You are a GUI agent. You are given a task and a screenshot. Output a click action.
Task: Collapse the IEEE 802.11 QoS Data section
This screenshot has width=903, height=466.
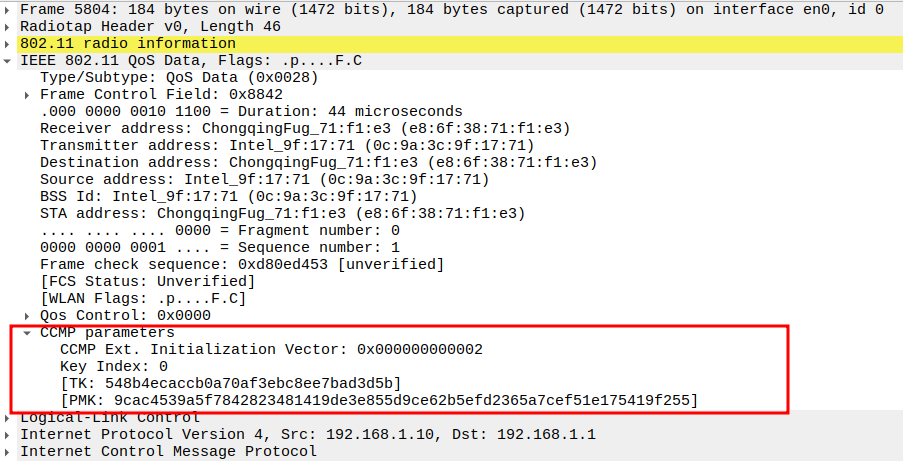coord(9,61)
